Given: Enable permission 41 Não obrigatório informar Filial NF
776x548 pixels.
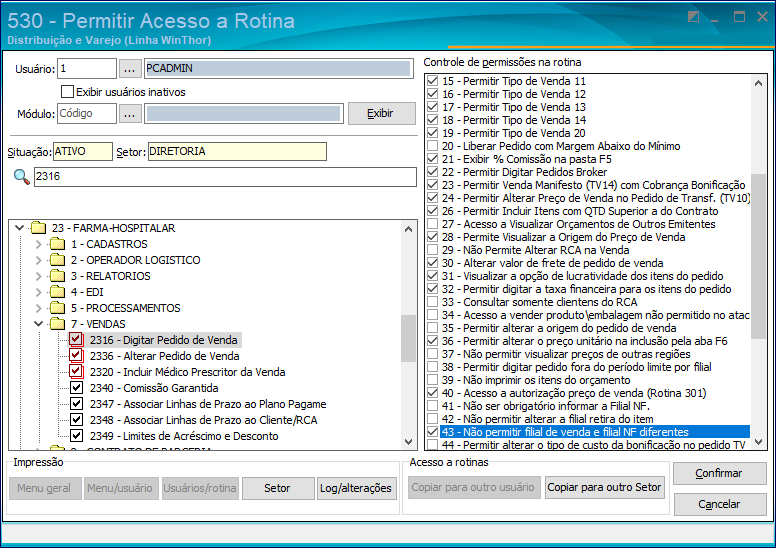Looking at the screenshot, I should click(x=433, y=406).
